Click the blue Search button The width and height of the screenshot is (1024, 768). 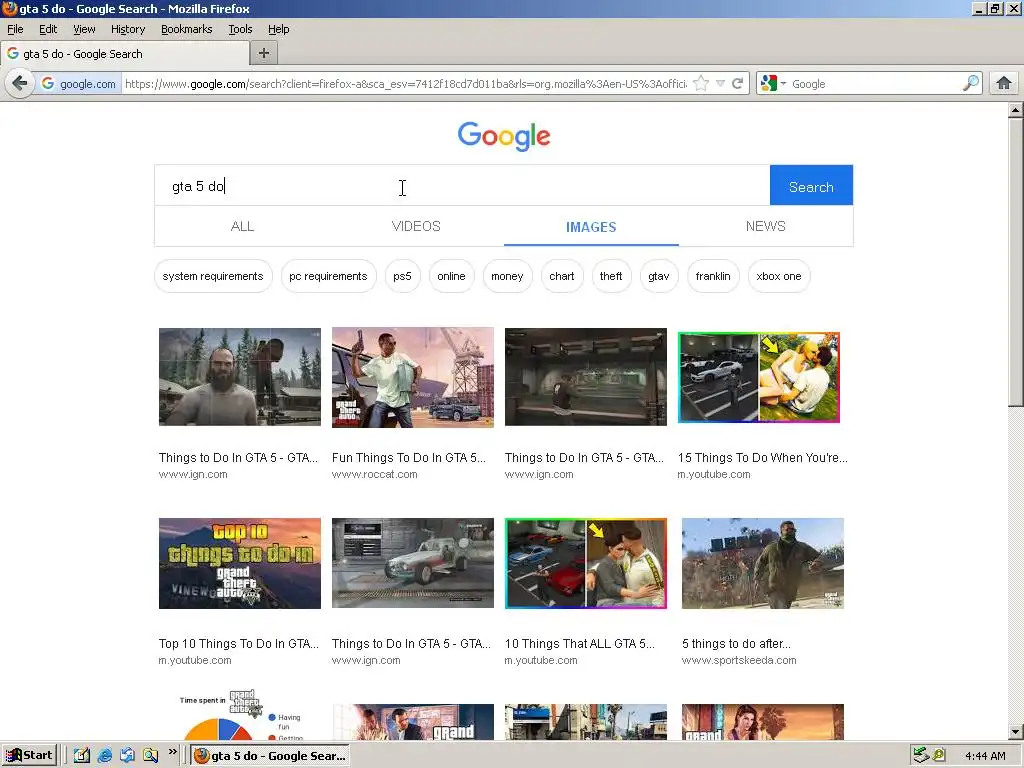pos(811,185)
